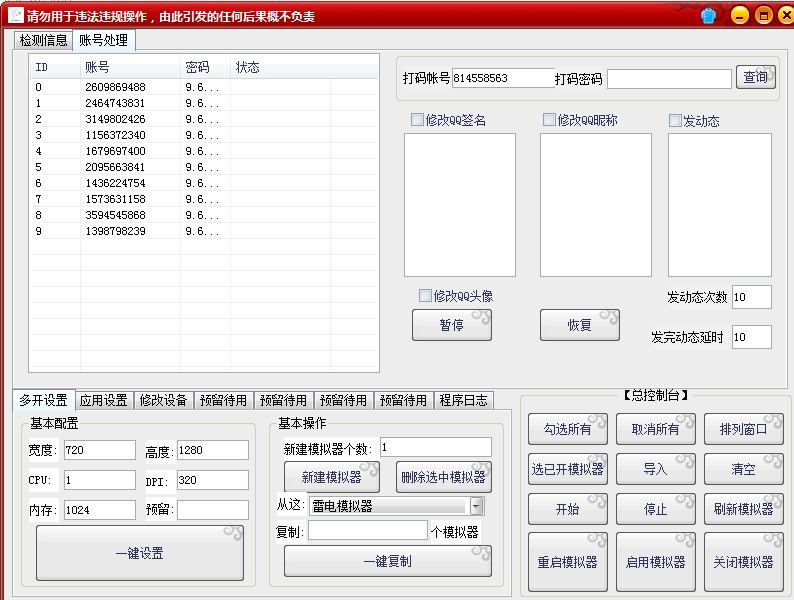The width and height of the screenshot is (794, 600).
Task: Click the 发完动态延时 input field
Action: (752, 337)
